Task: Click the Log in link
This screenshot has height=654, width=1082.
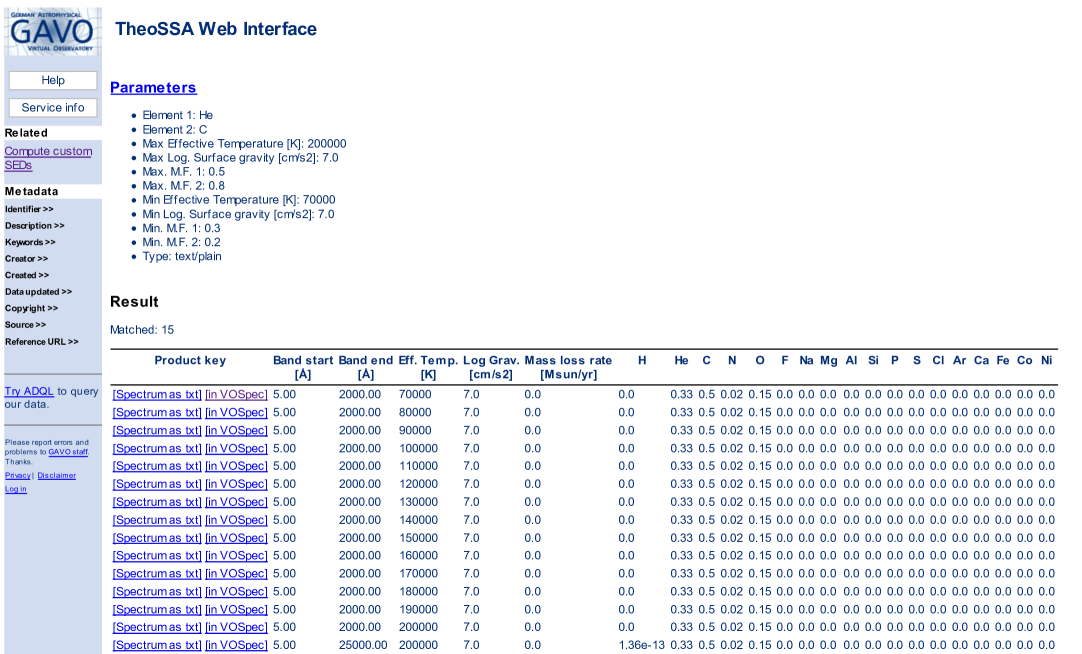Action: pyautogui.click(x=16, y=489)
